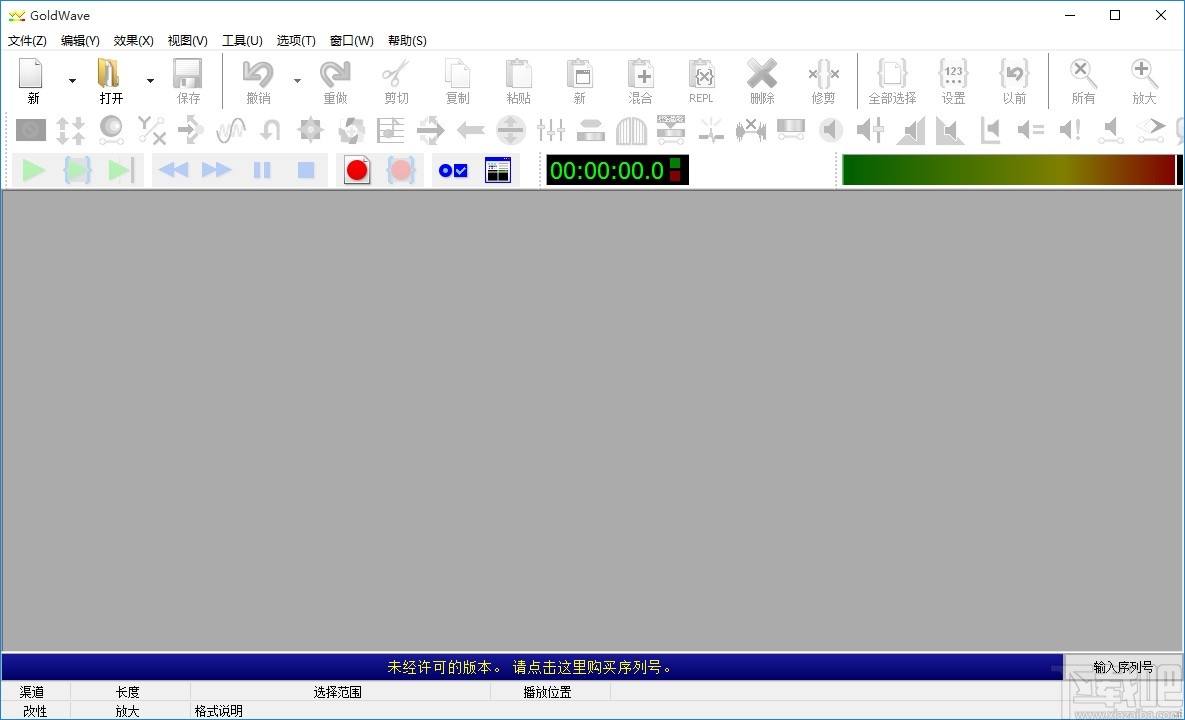Image resolution: width=1185 pixels, height=720 pixels.
Task: Click the 撤销 undo icon
Action: point(258,81)
